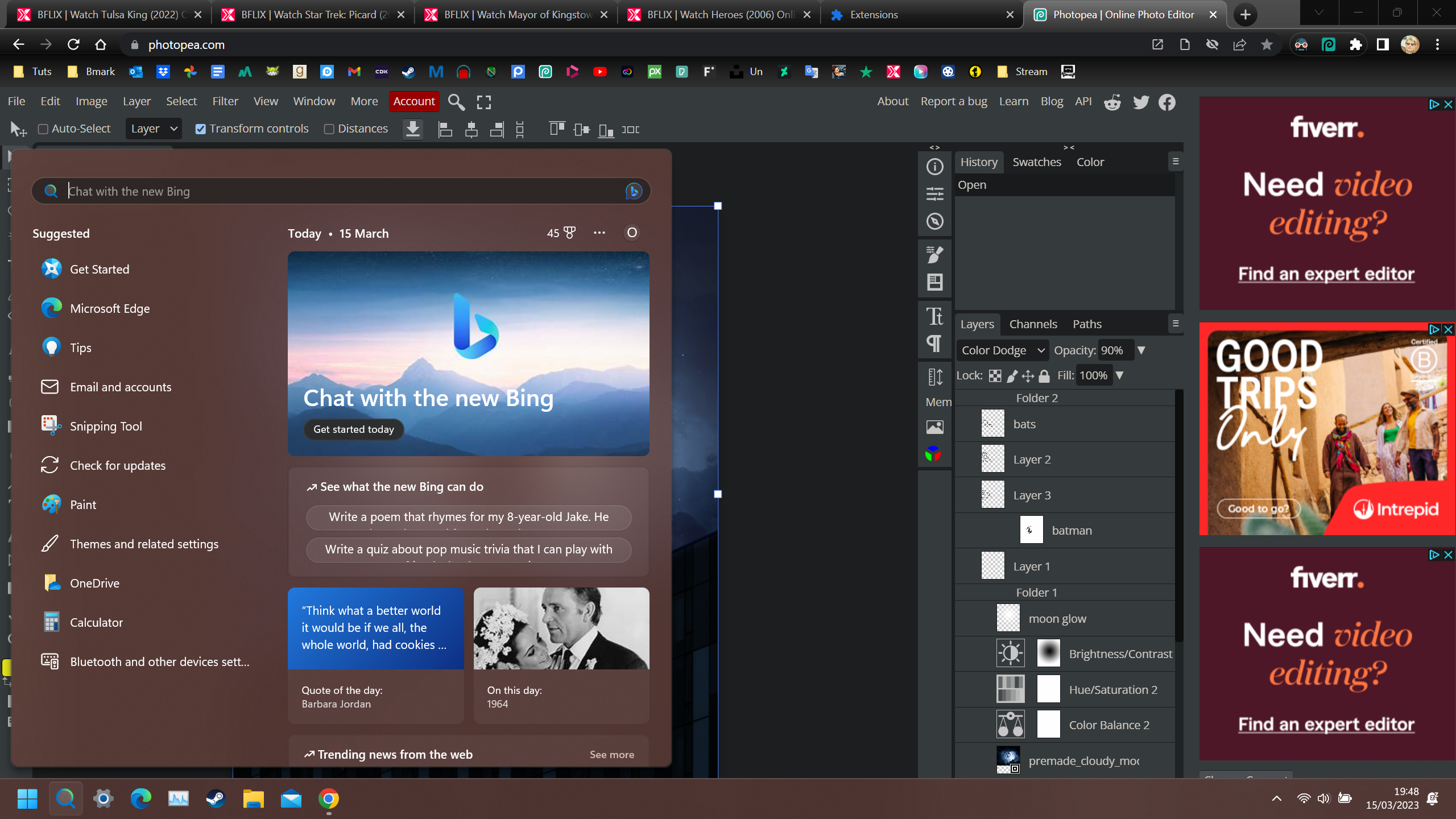Open the Filter menu
The height and width of the screenshot is (819, 1456).
tap(225, 101)
